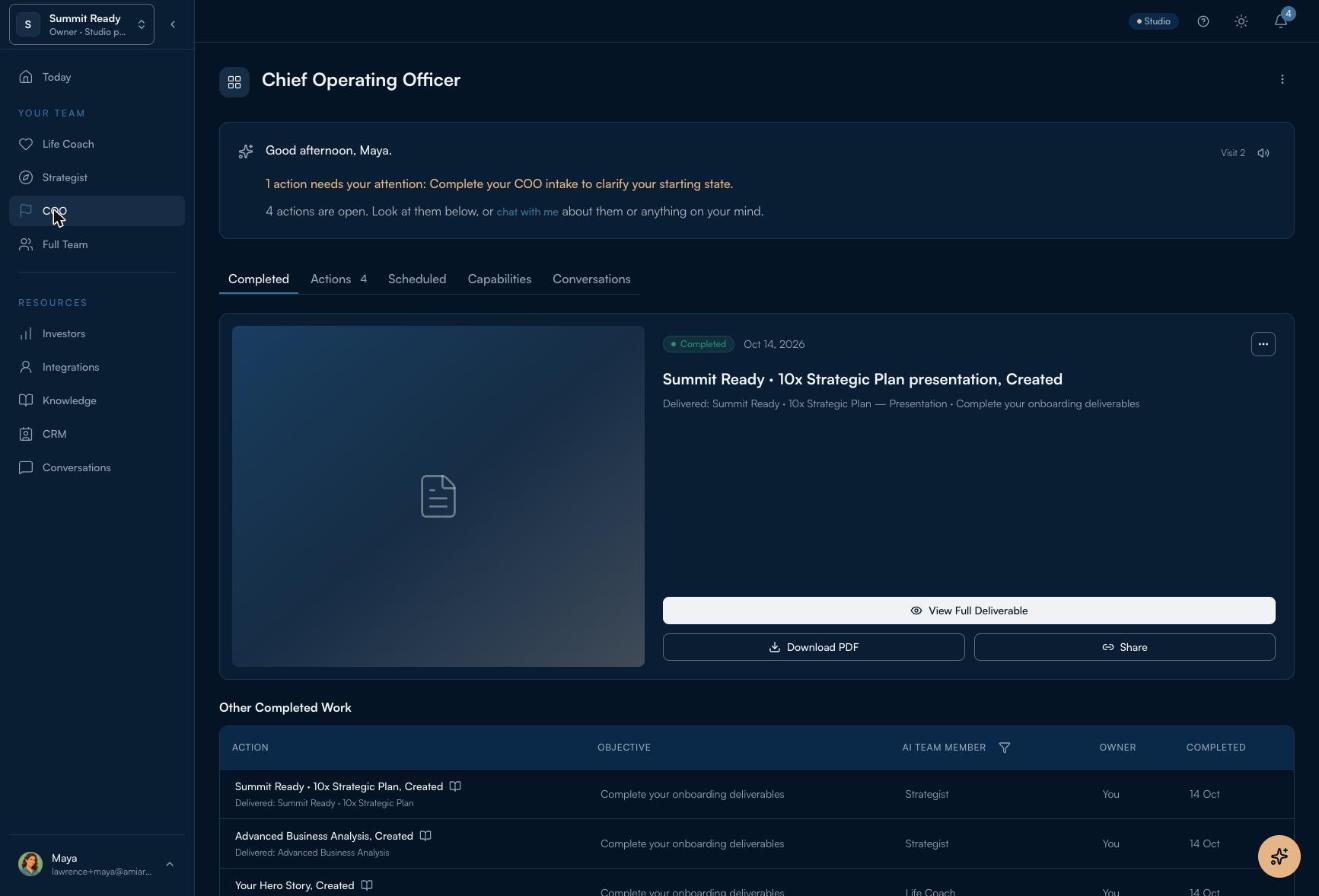Click the Share button

click(1124, 647)
